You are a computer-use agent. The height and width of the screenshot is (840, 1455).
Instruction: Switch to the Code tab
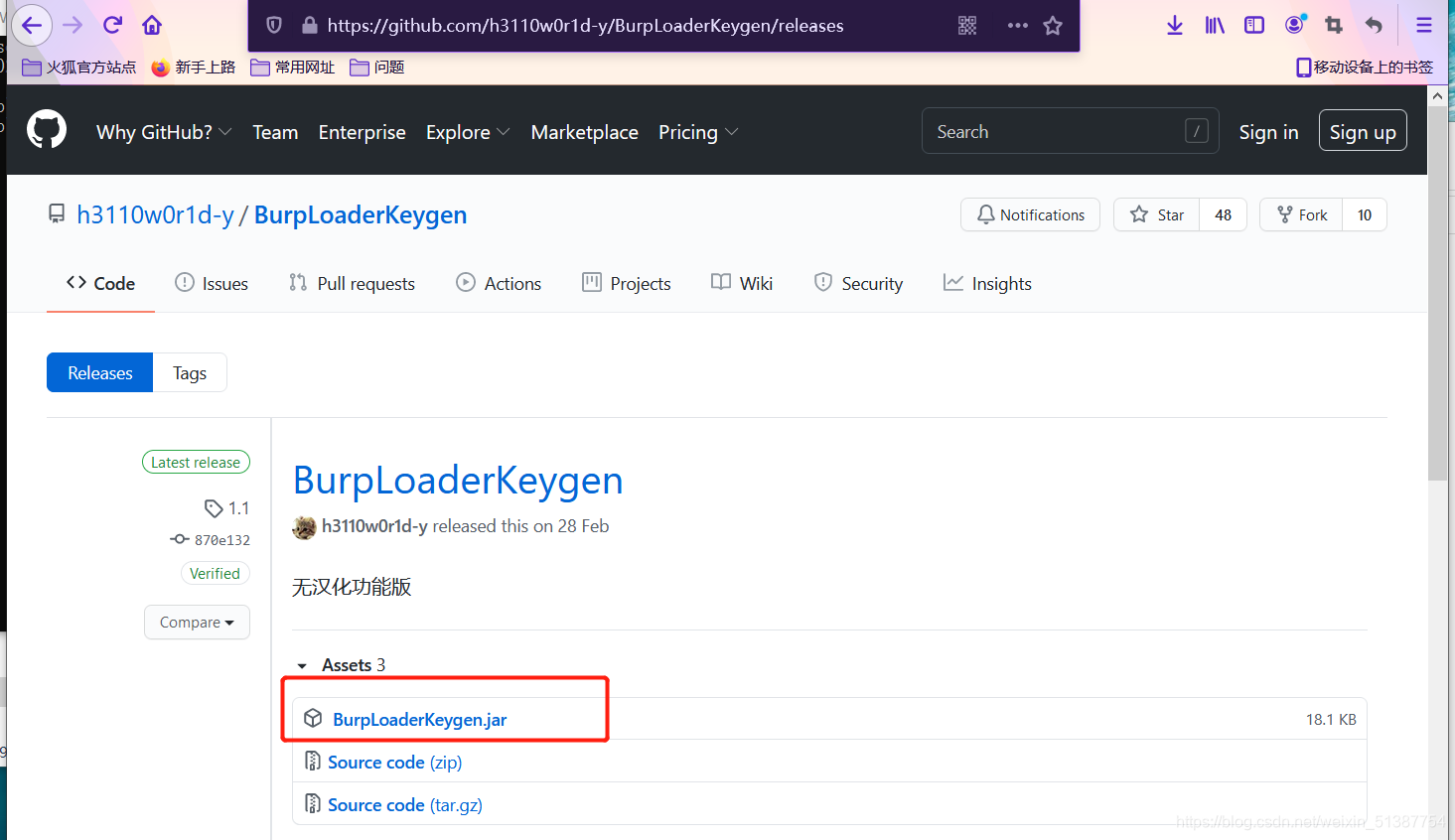click(100, 283)
